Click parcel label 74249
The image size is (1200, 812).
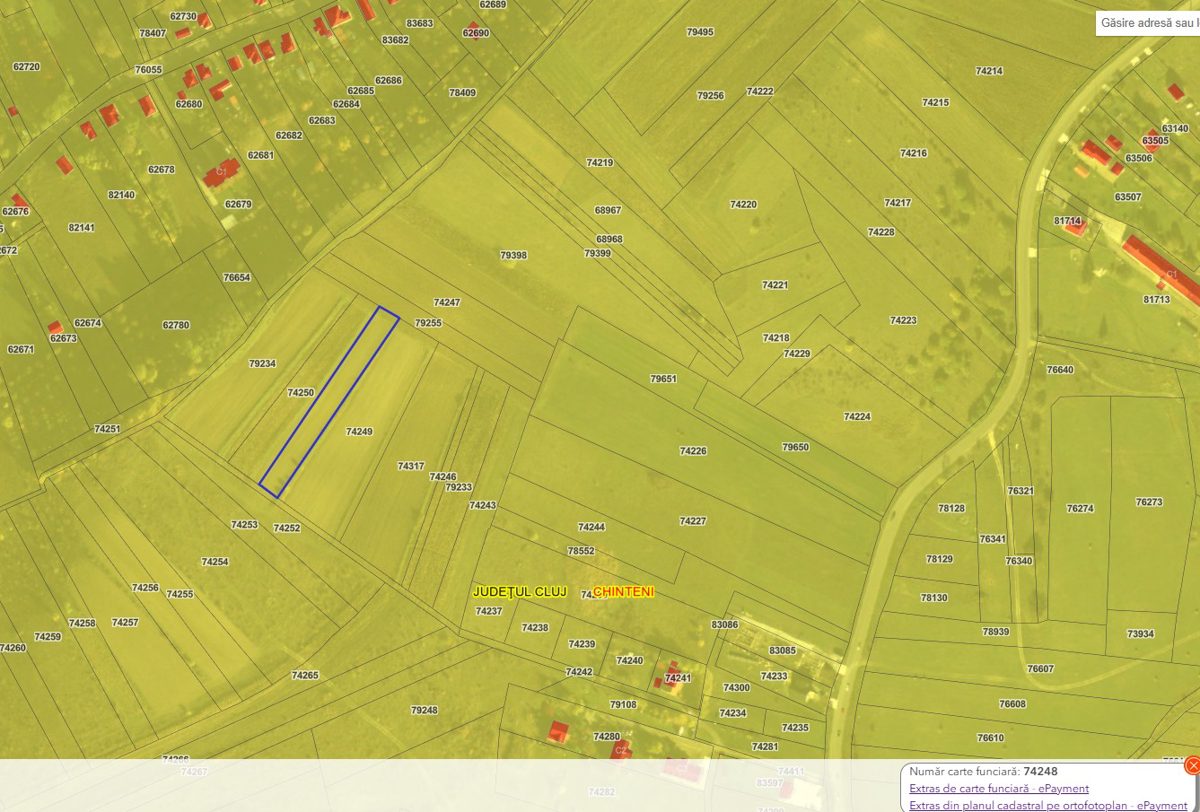359,432
